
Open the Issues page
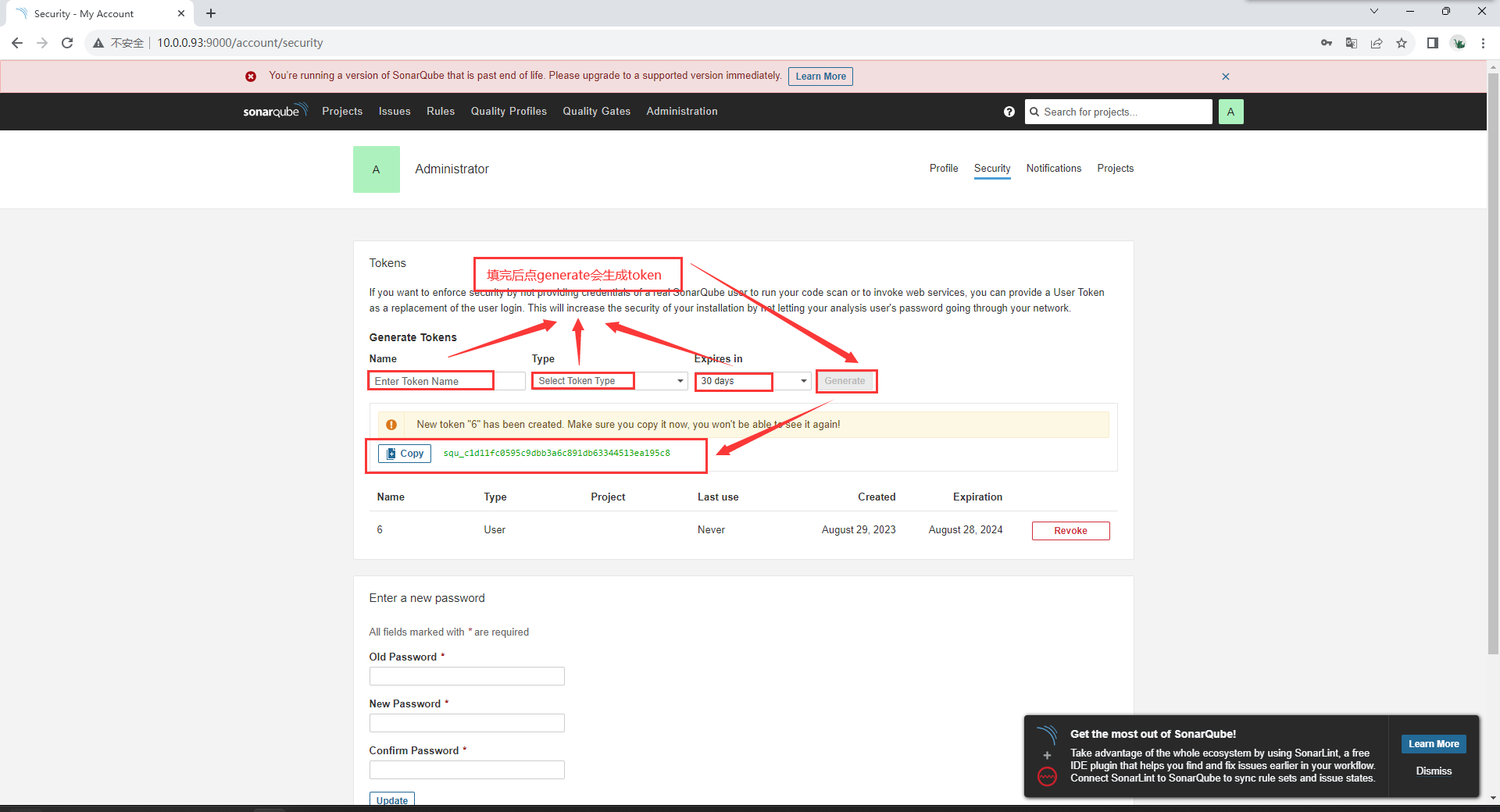tap(395, 112)
